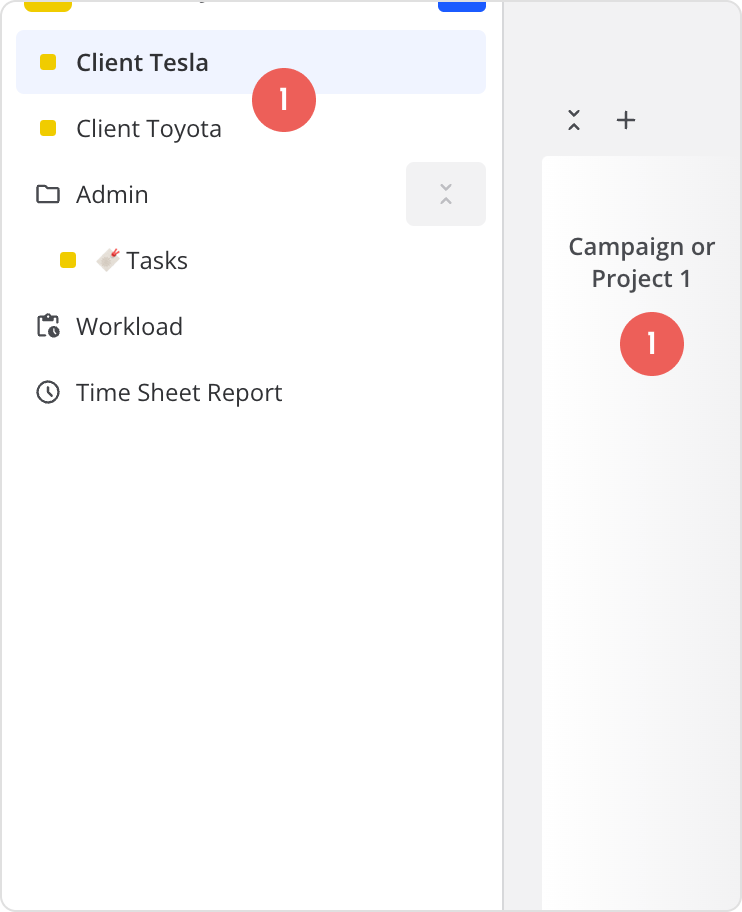
Task: Collapse all columns with the board chevron icon
Action: click(x=574, y=120)
